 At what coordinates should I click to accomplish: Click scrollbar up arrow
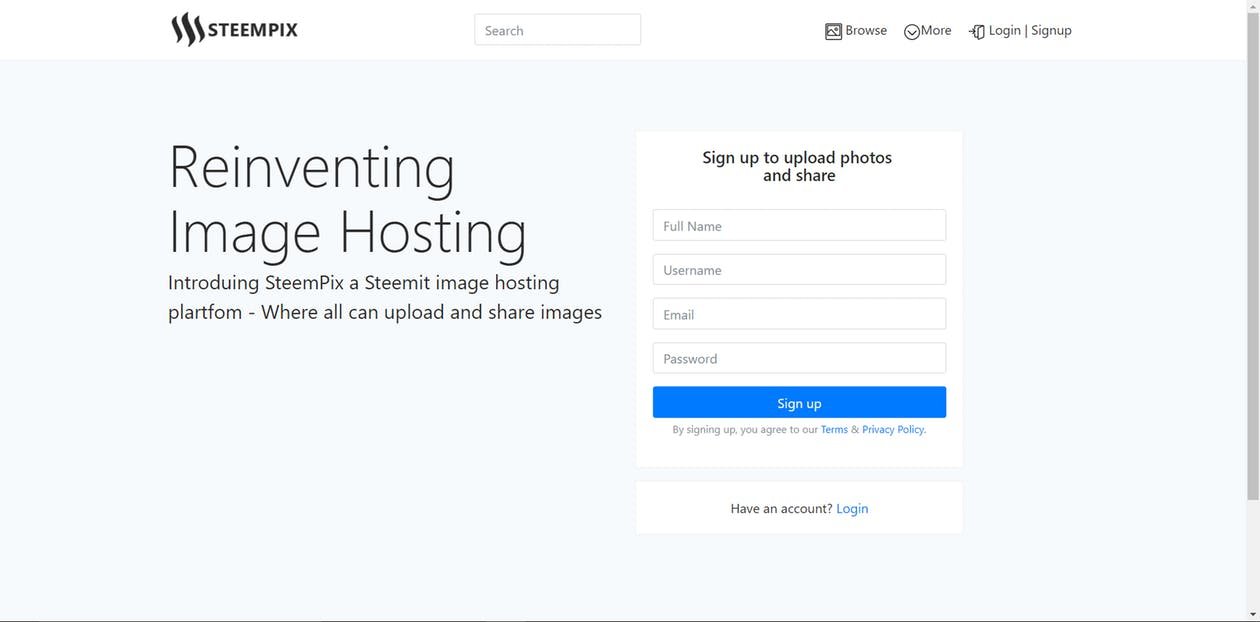point(1253,6)
